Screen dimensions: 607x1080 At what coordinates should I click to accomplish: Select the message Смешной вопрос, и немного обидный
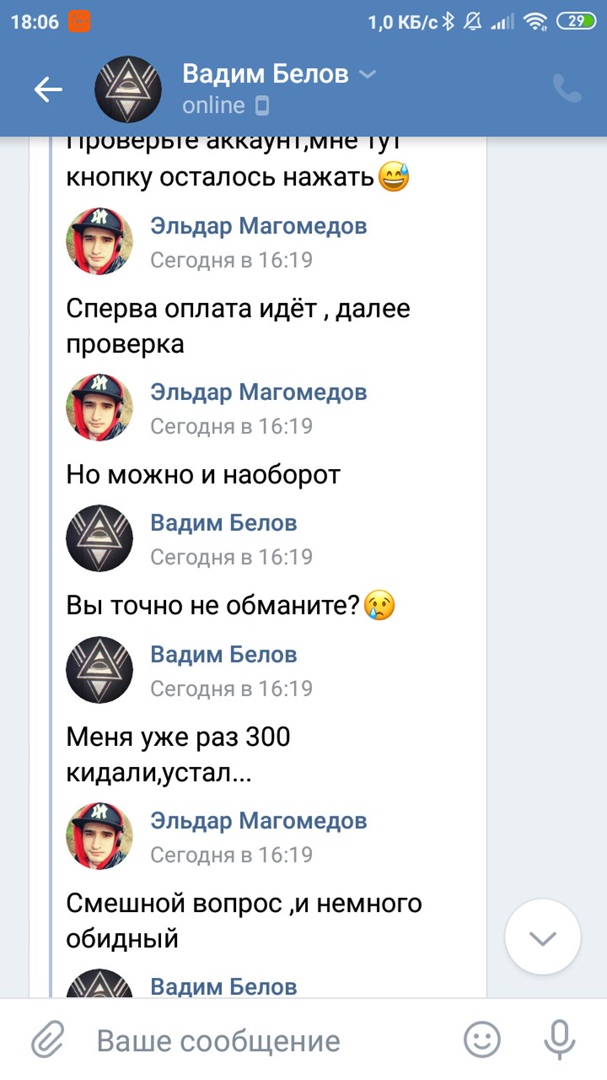[244, 921]
